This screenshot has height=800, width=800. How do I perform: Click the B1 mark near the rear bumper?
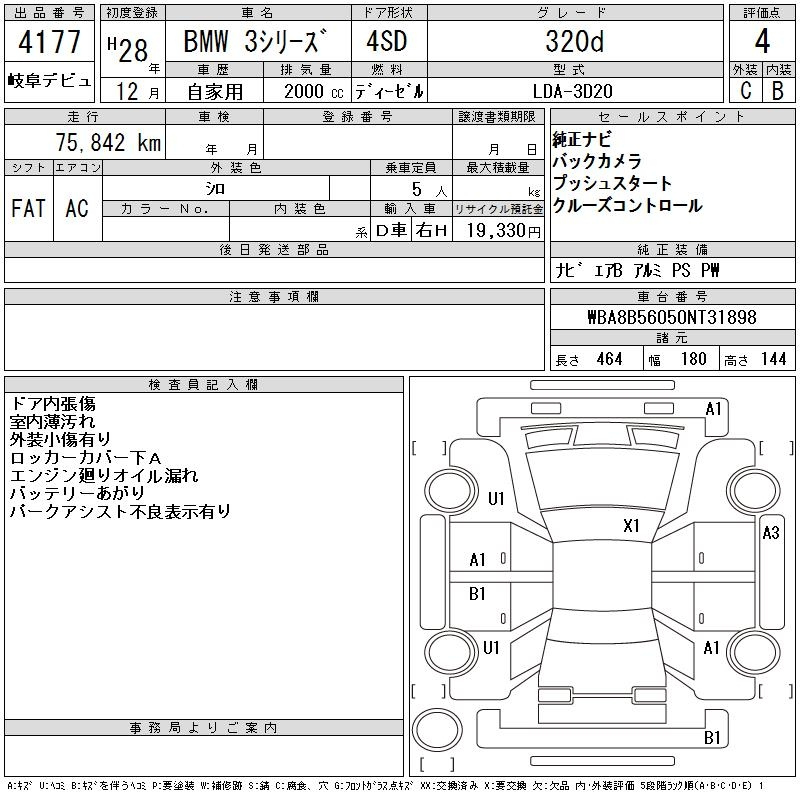(712, 738)
